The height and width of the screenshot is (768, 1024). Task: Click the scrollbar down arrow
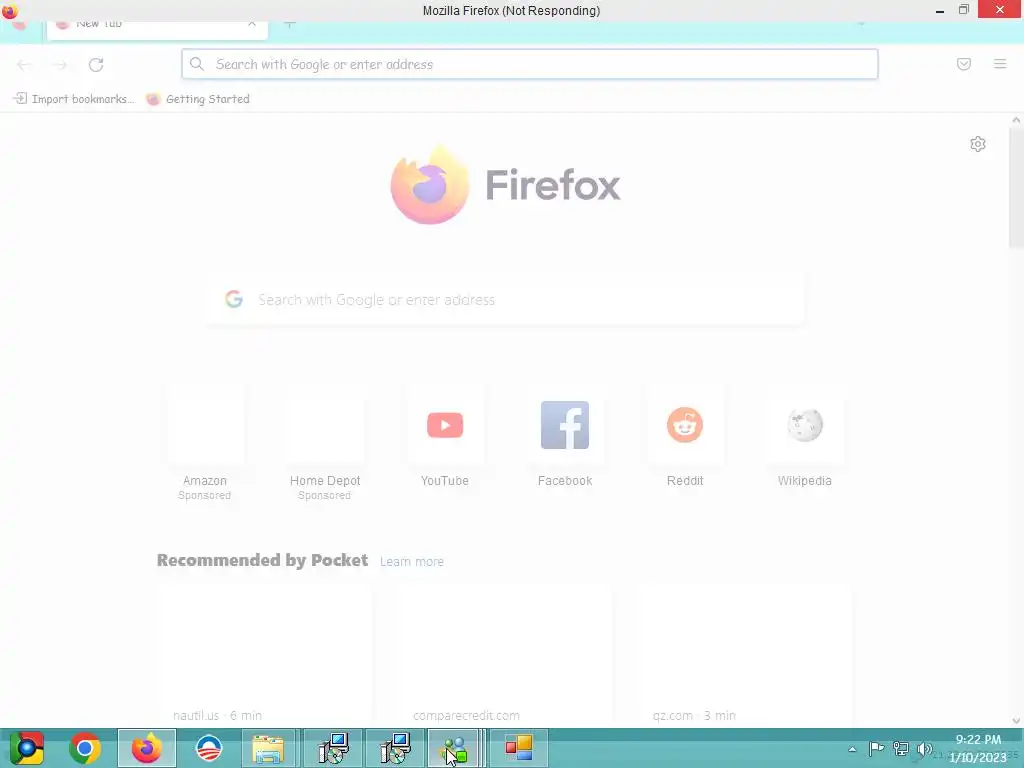pyautogui.click(x=1016, y=721)
